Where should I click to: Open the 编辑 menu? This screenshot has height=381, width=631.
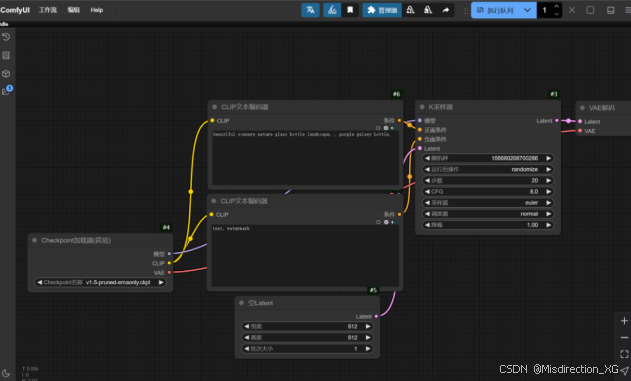[x=74, y=10]
